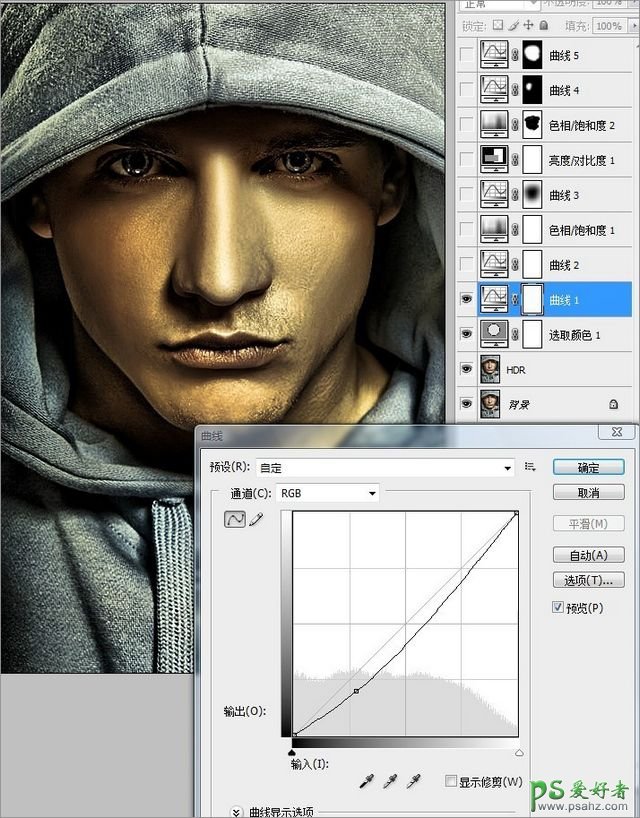
Task: Hide the HDR layer via eye icon
Action: pyautogui.click(x=466, y=369)
